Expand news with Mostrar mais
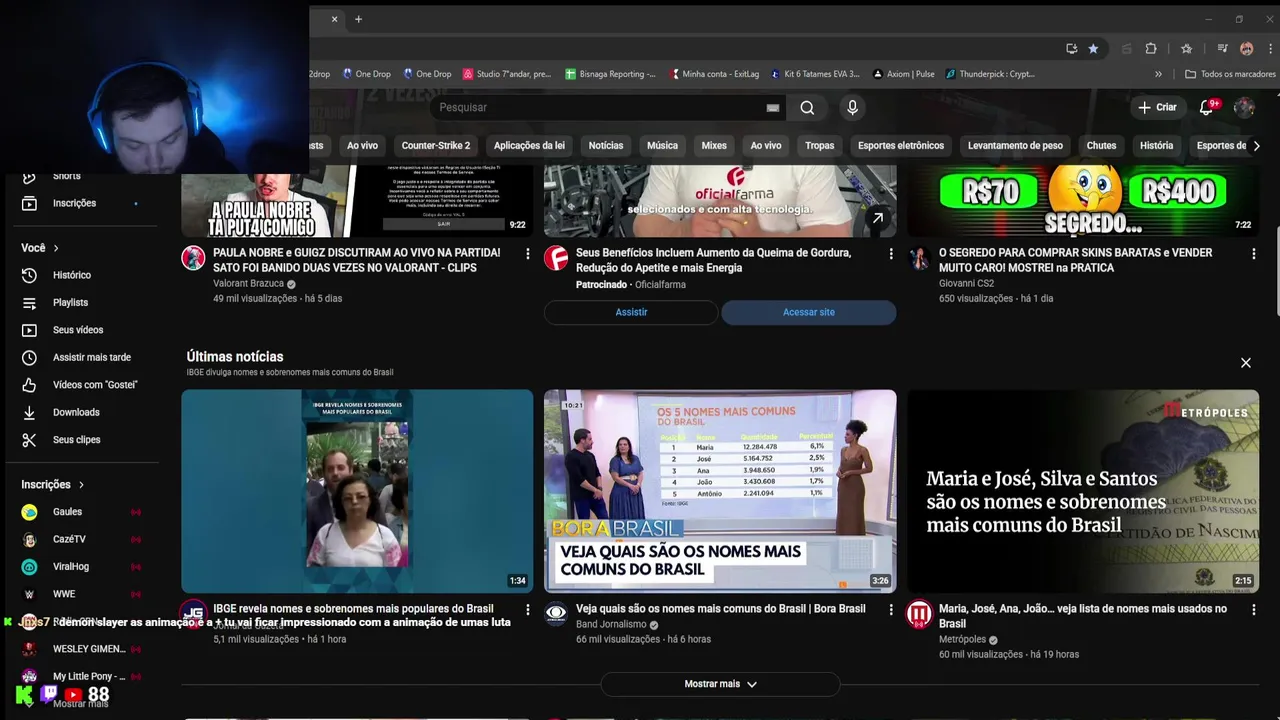 [720, 684]
